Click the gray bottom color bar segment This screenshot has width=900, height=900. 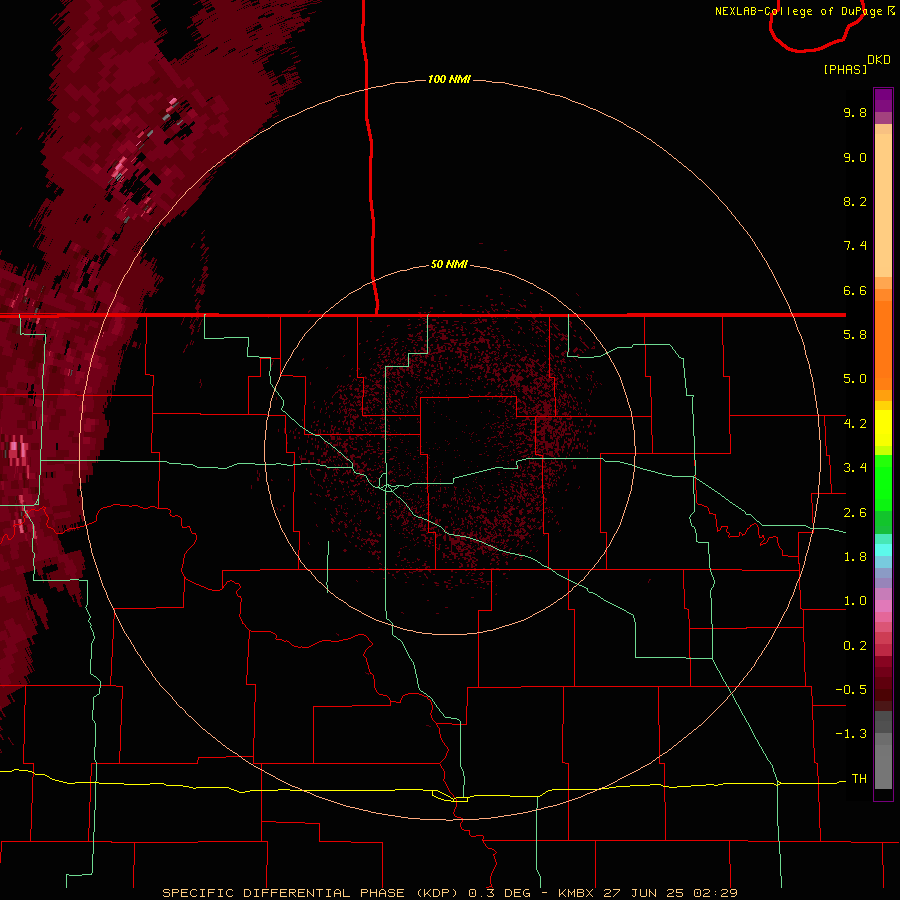(x=883, y=769)
